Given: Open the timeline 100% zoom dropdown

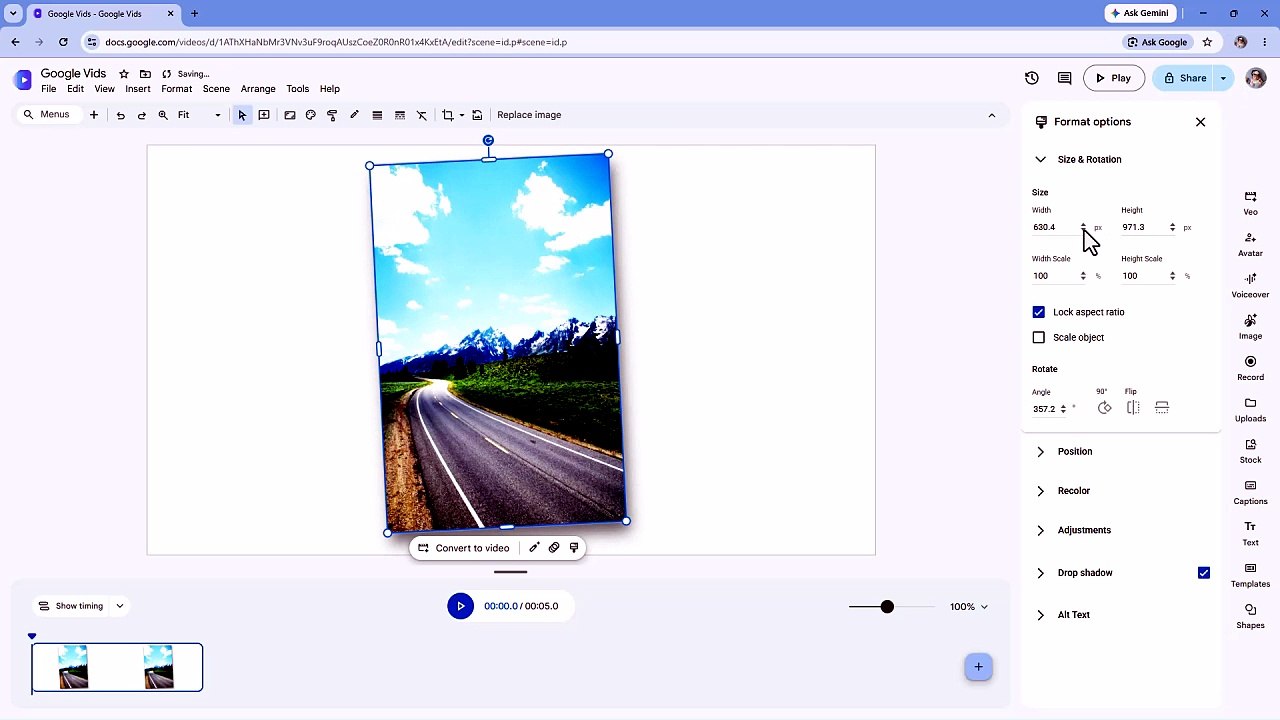Looking at the screenshot, I should coord(969,607).
